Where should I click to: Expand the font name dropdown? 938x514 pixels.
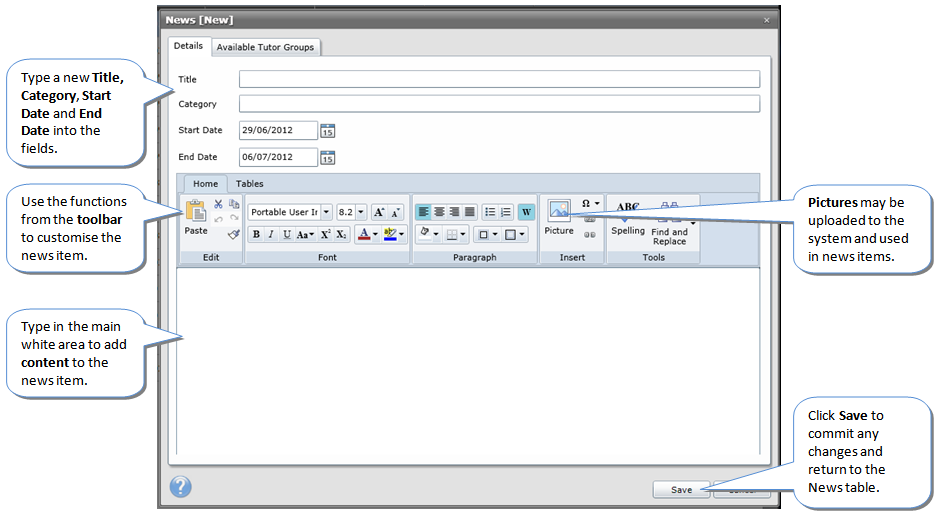327,212
